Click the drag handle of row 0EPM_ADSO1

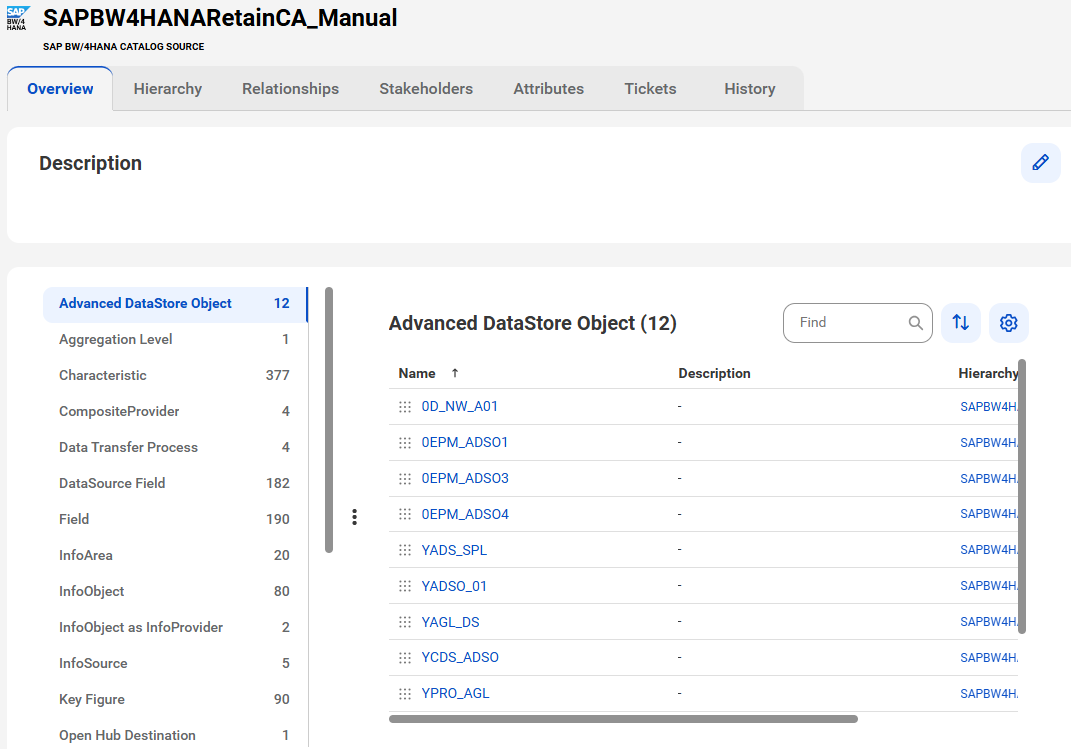point(404,442)
